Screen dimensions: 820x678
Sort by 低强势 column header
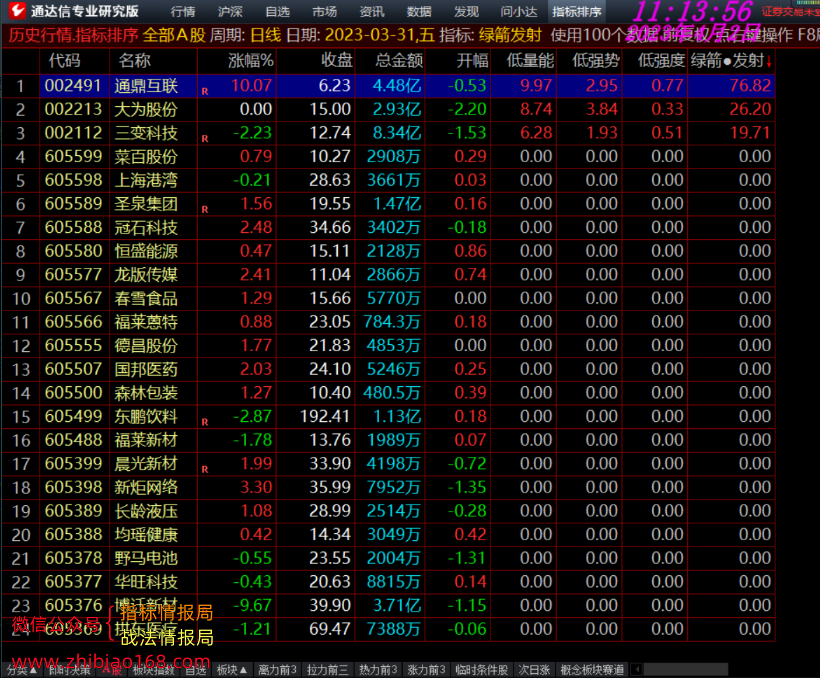coord(596,61)
